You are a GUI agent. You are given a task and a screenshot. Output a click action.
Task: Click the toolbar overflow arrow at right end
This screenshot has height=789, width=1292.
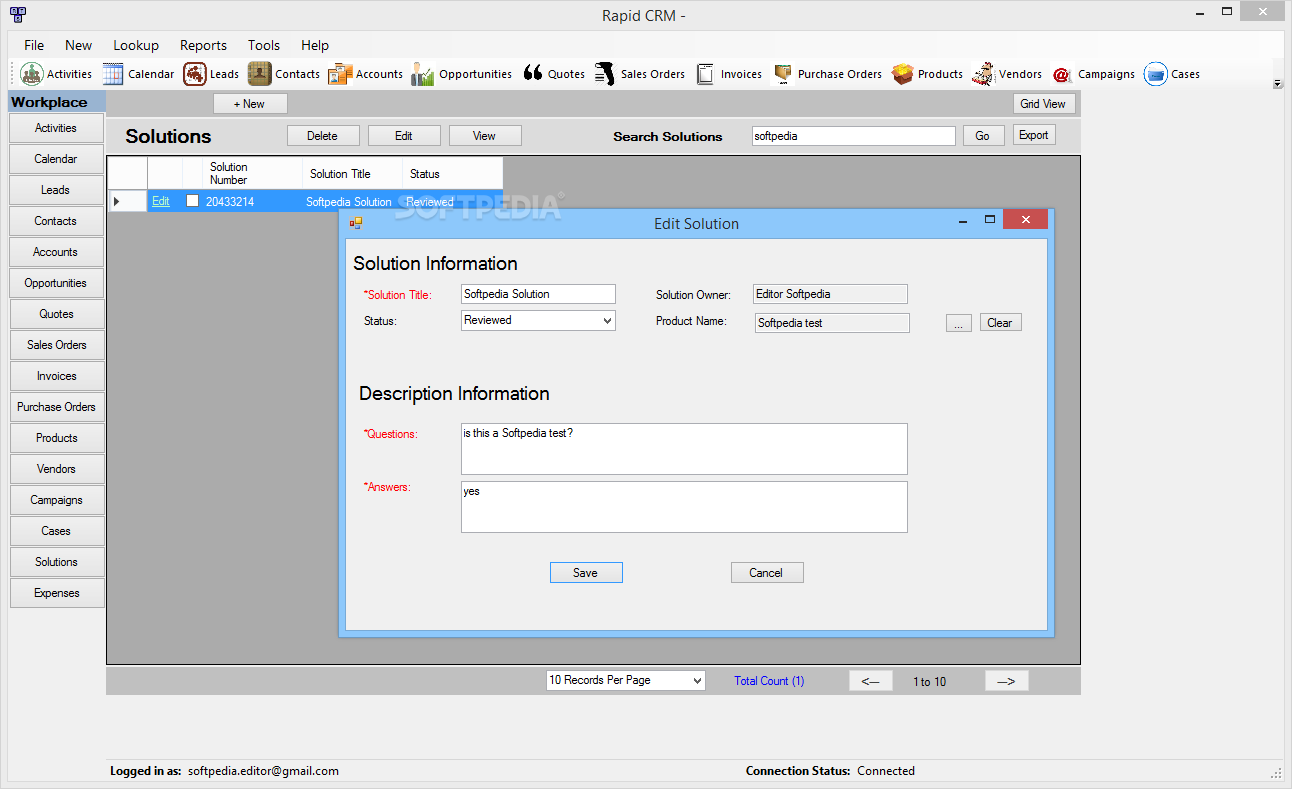point(1277,84)
